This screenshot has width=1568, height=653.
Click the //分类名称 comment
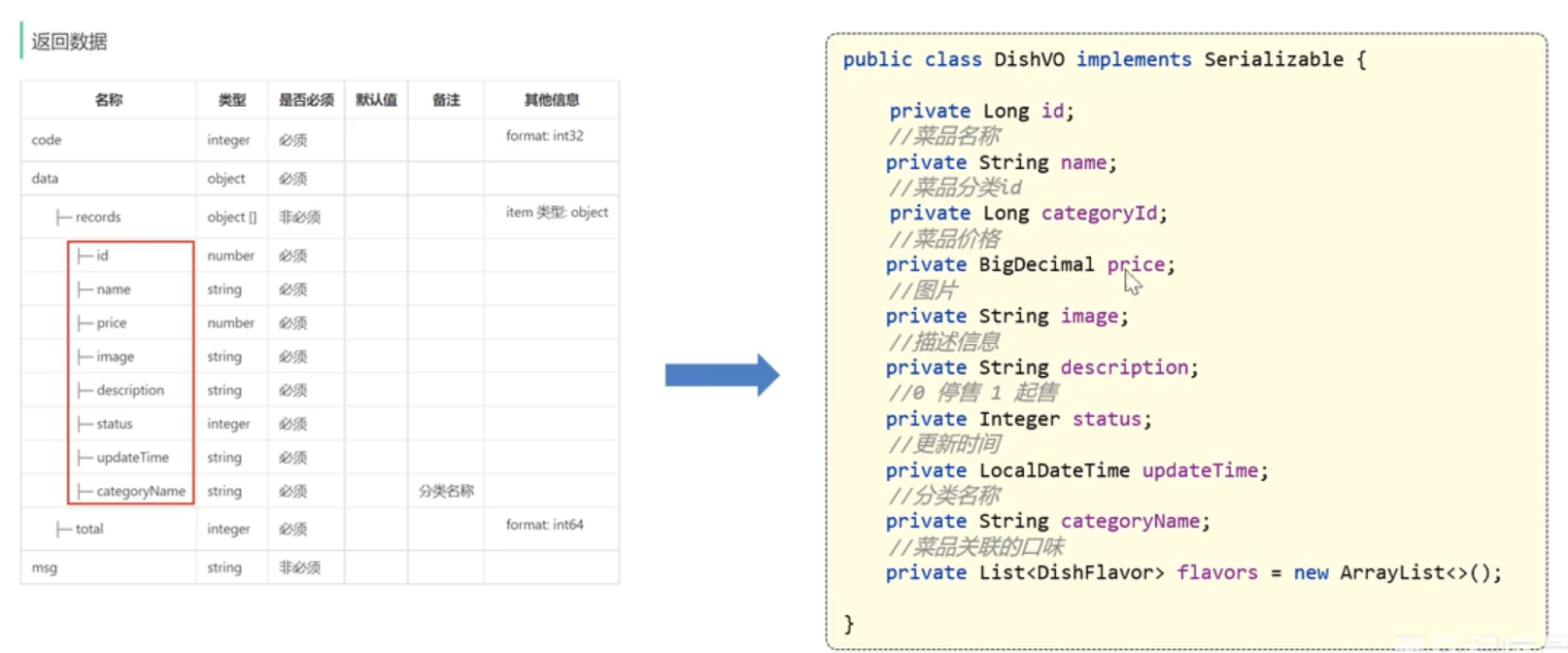943,496
